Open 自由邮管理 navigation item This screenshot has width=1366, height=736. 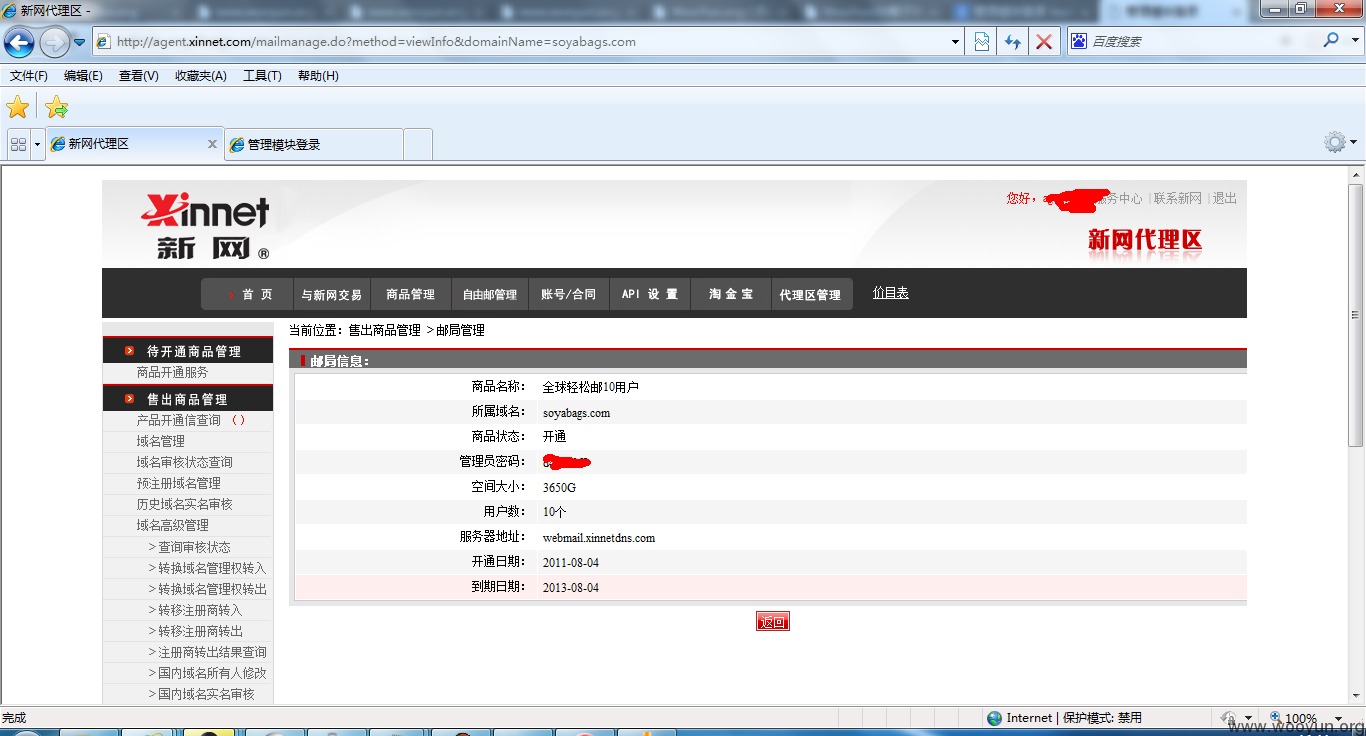click(x=489, y=294)
